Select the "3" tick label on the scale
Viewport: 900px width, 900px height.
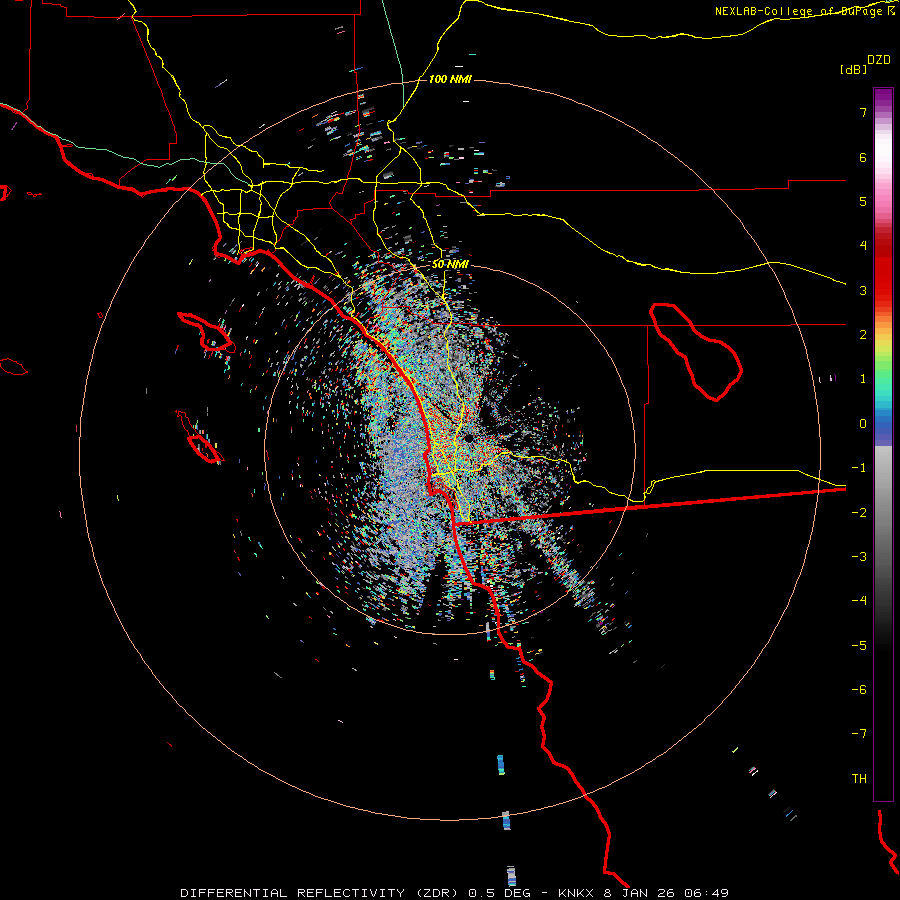click(863, 290)
